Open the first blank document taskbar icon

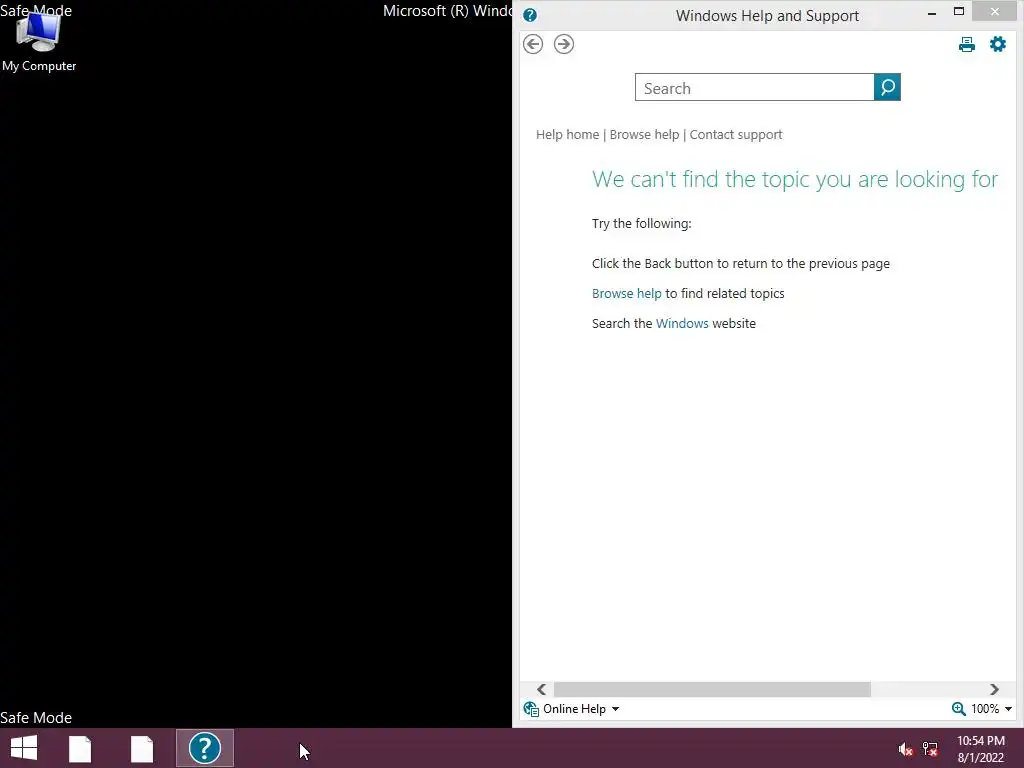pos(80,749)
